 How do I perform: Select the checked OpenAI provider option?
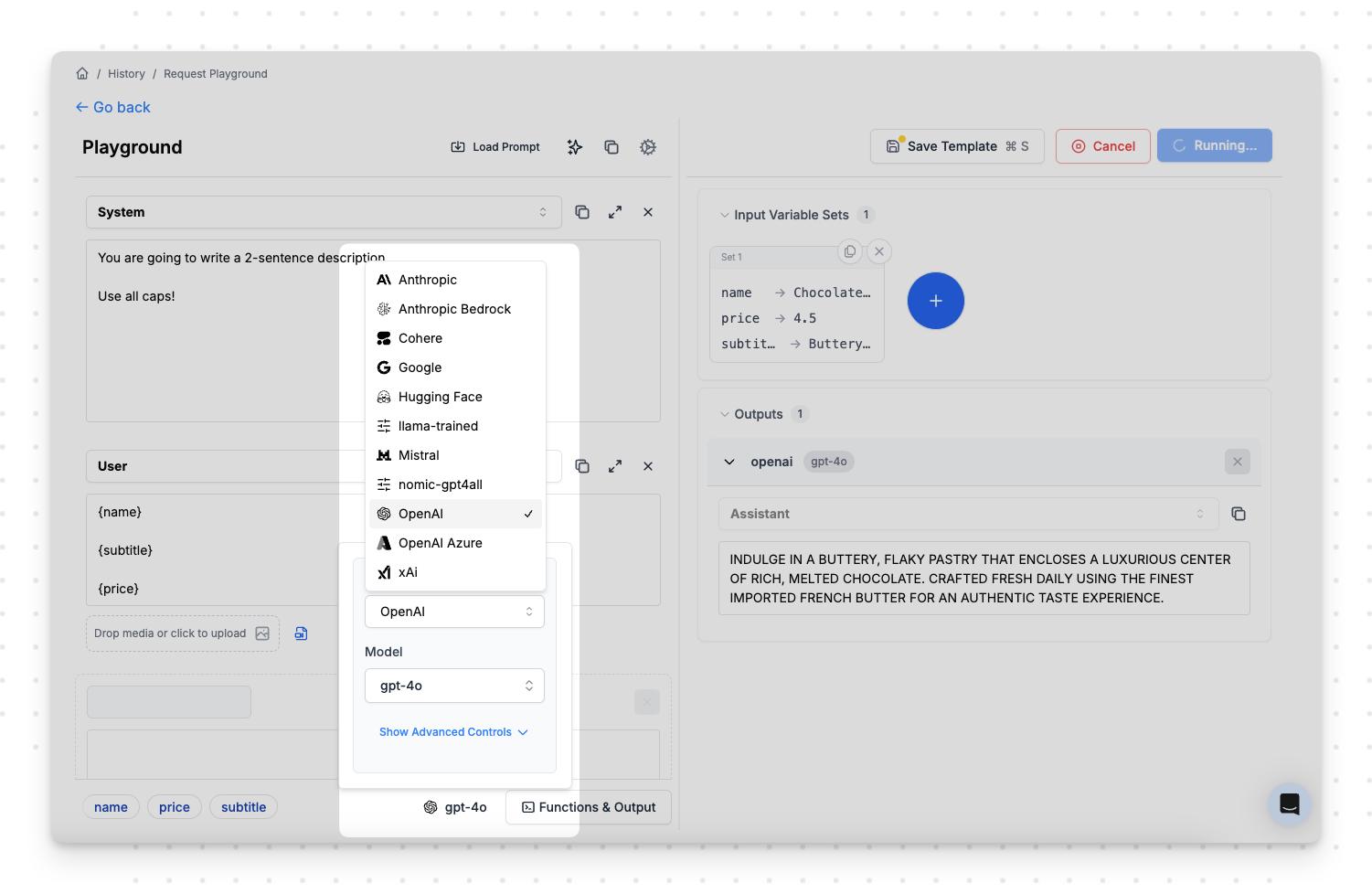[x=455, y=514]
